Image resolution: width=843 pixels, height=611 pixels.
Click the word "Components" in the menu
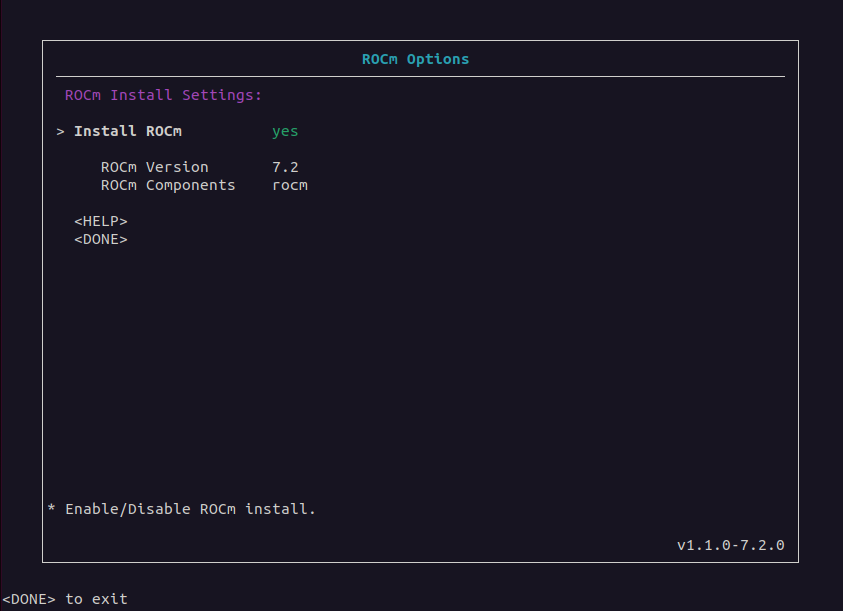click(x=190, y=185)
